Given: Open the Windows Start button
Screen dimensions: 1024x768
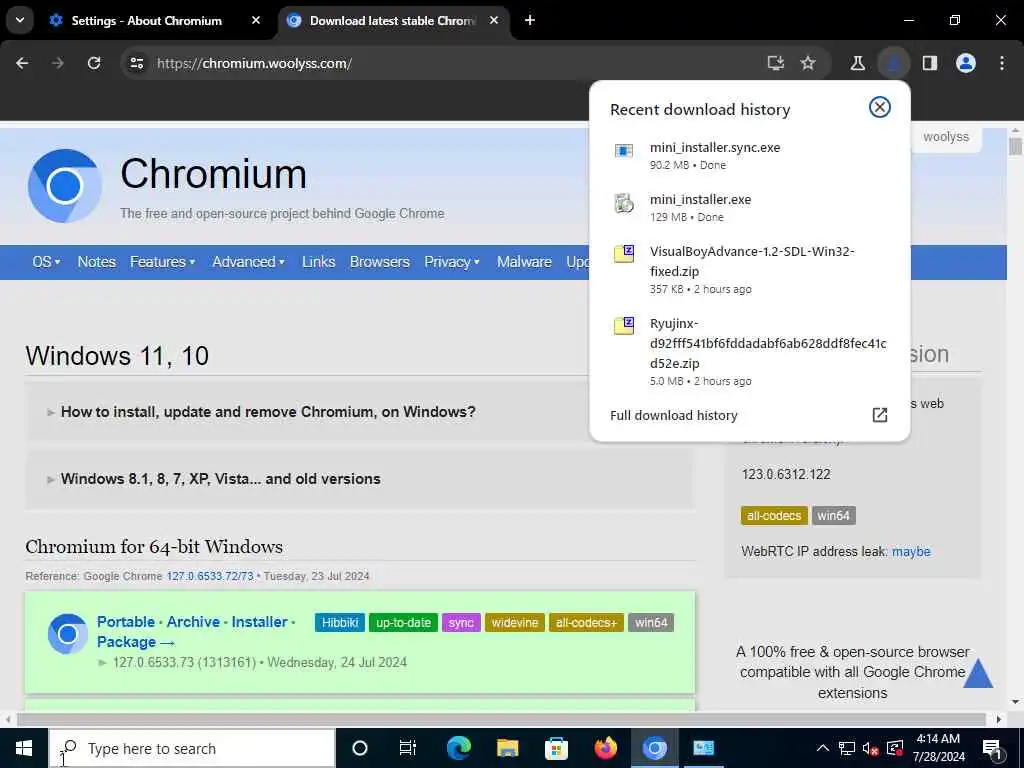Looking at the screenshot, I should (x=24, y=748).
